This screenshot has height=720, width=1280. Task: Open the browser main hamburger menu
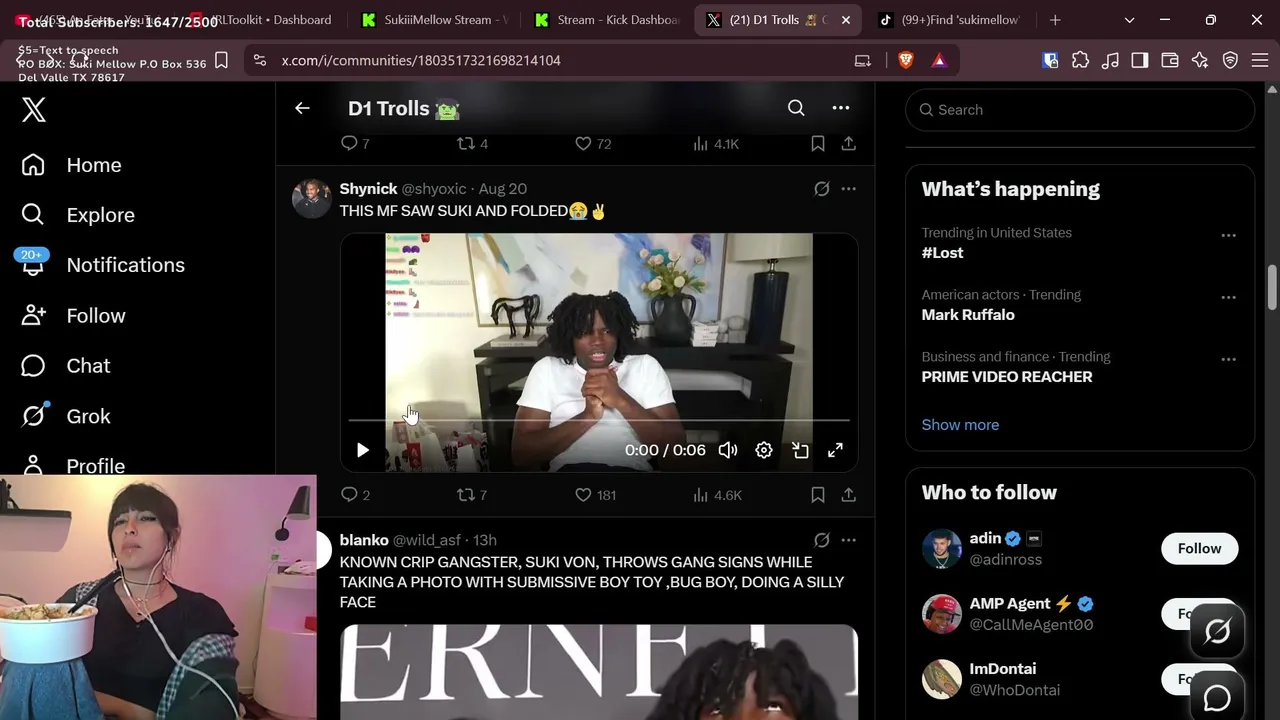coord(1260,61)
